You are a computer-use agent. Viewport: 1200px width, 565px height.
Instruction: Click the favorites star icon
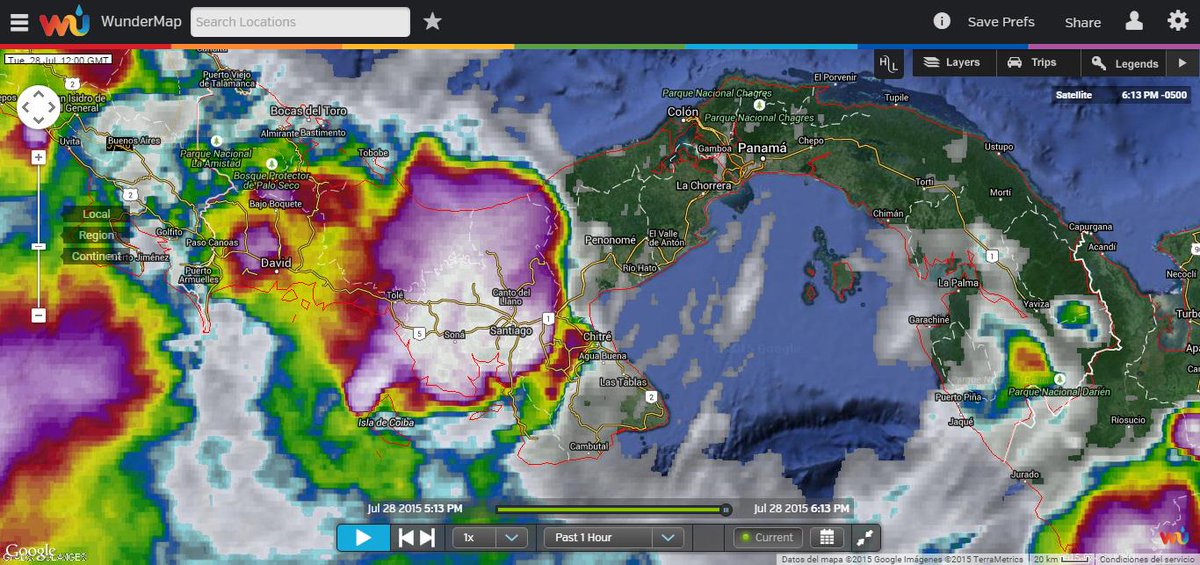432,21
